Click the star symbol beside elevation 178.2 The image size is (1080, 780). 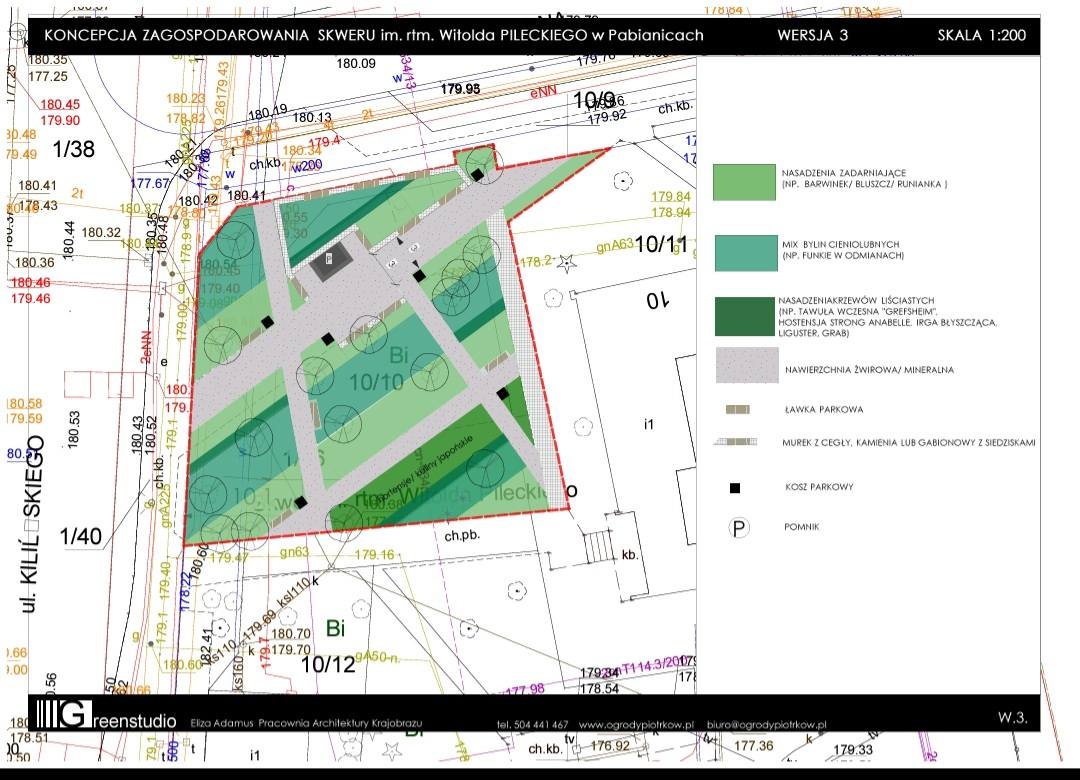(566, 262)
